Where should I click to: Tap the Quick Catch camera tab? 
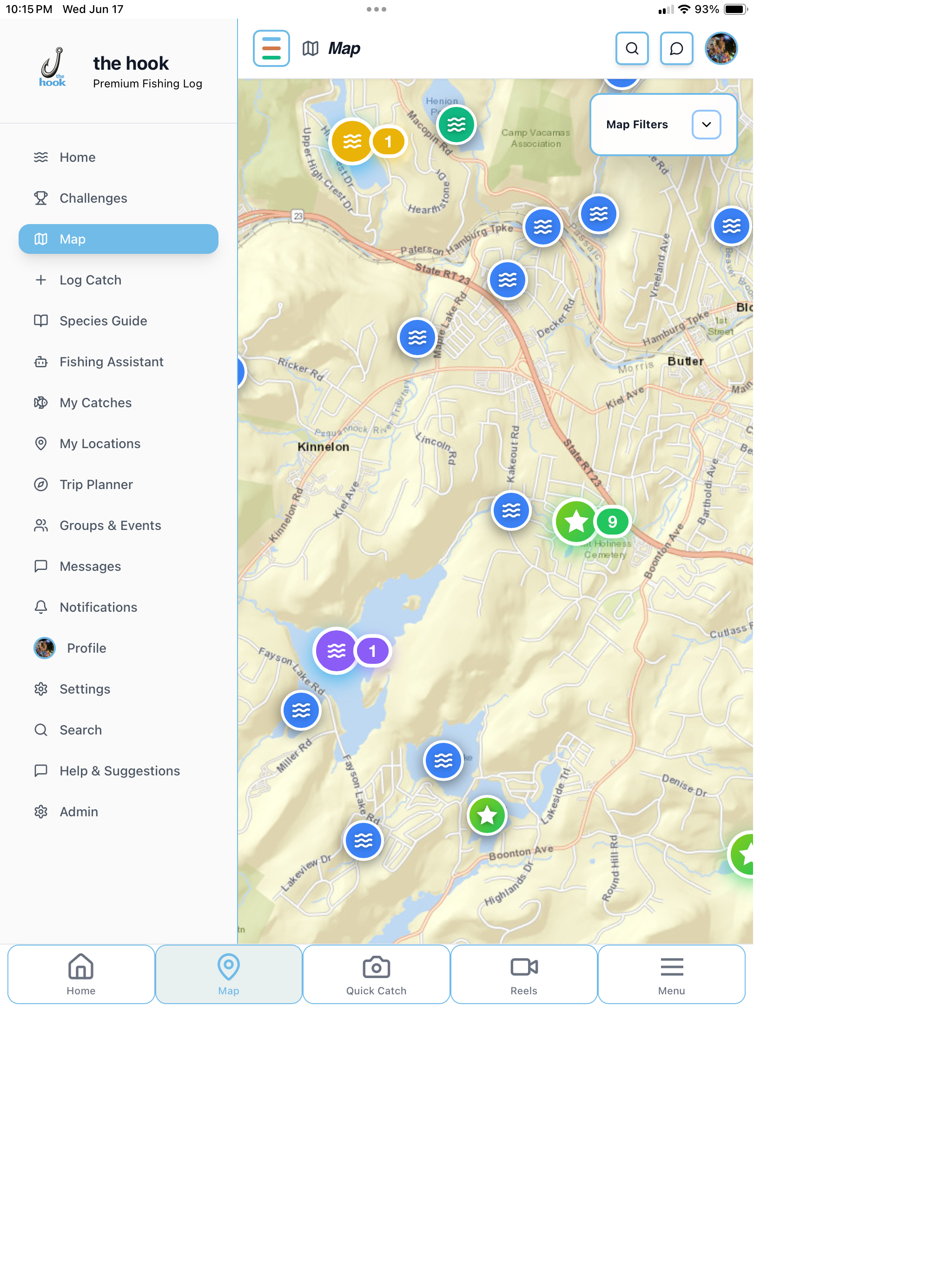point(376,974)
